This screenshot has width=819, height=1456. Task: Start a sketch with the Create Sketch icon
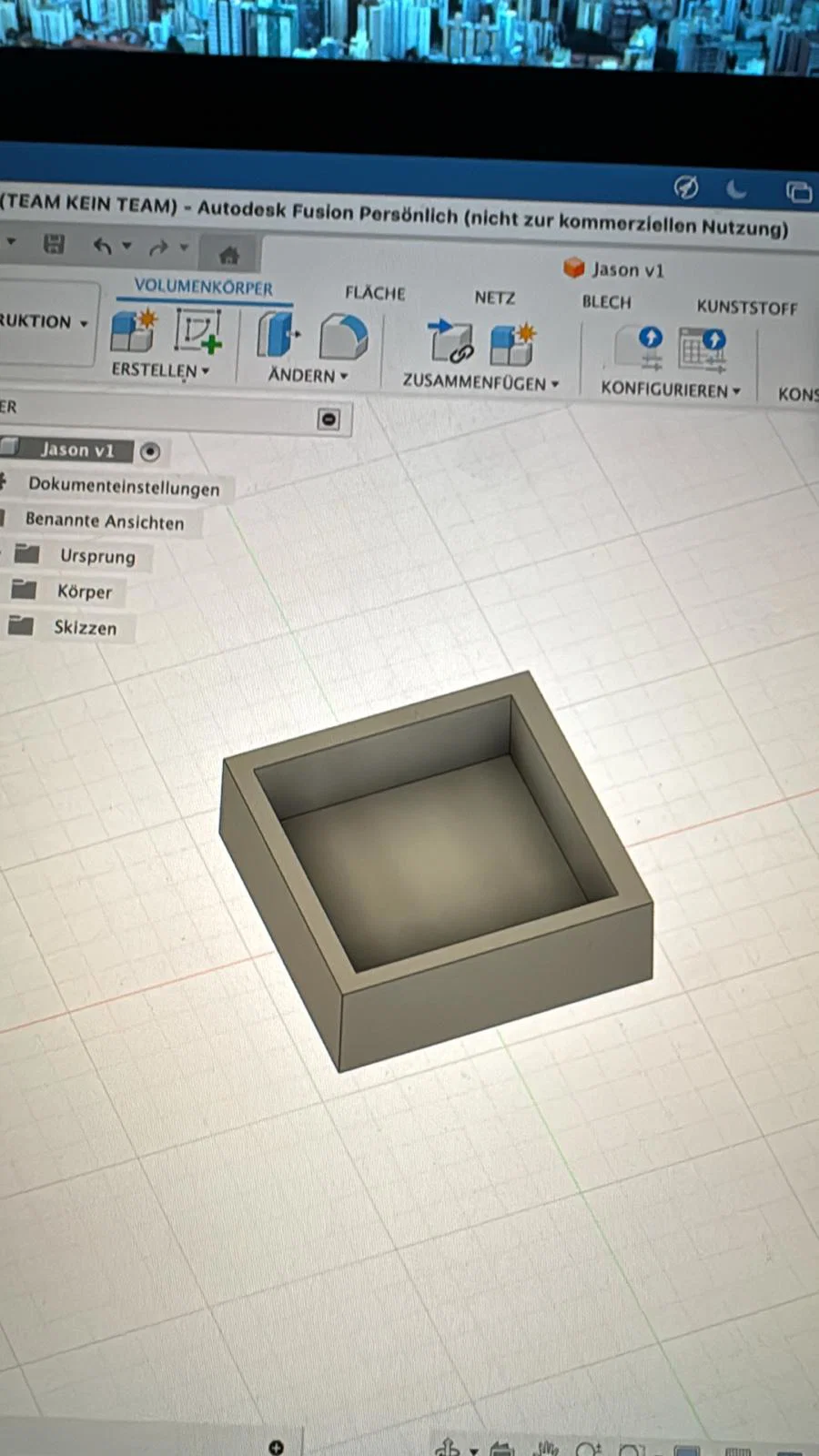(x=198, y=332)
